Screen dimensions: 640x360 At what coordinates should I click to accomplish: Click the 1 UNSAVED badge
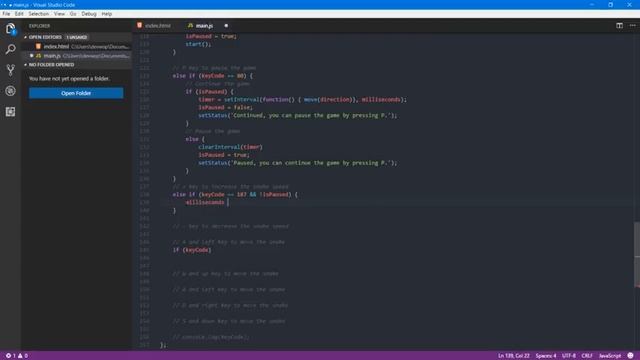point(77,37)
